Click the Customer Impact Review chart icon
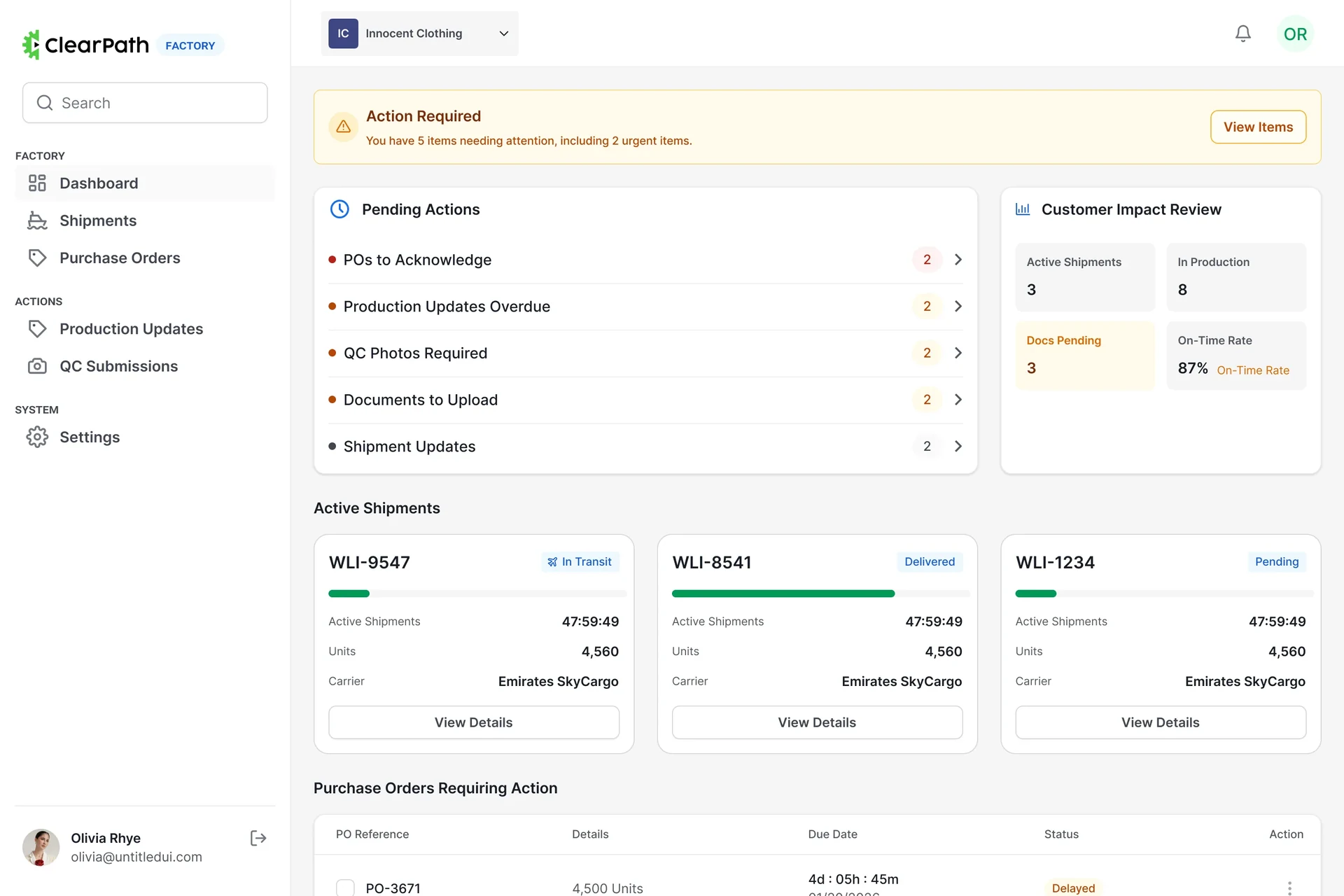Viewport: 1344px width, 896px height. pyautogui.click(x=1023, y=209)
